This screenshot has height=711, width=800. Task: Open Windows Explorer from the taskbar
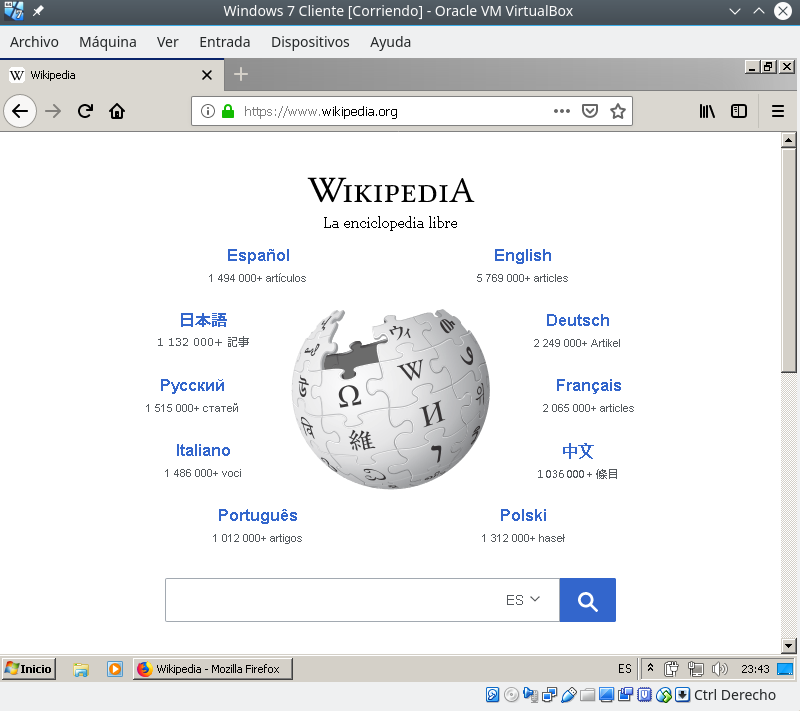click(x=81, y=669)
